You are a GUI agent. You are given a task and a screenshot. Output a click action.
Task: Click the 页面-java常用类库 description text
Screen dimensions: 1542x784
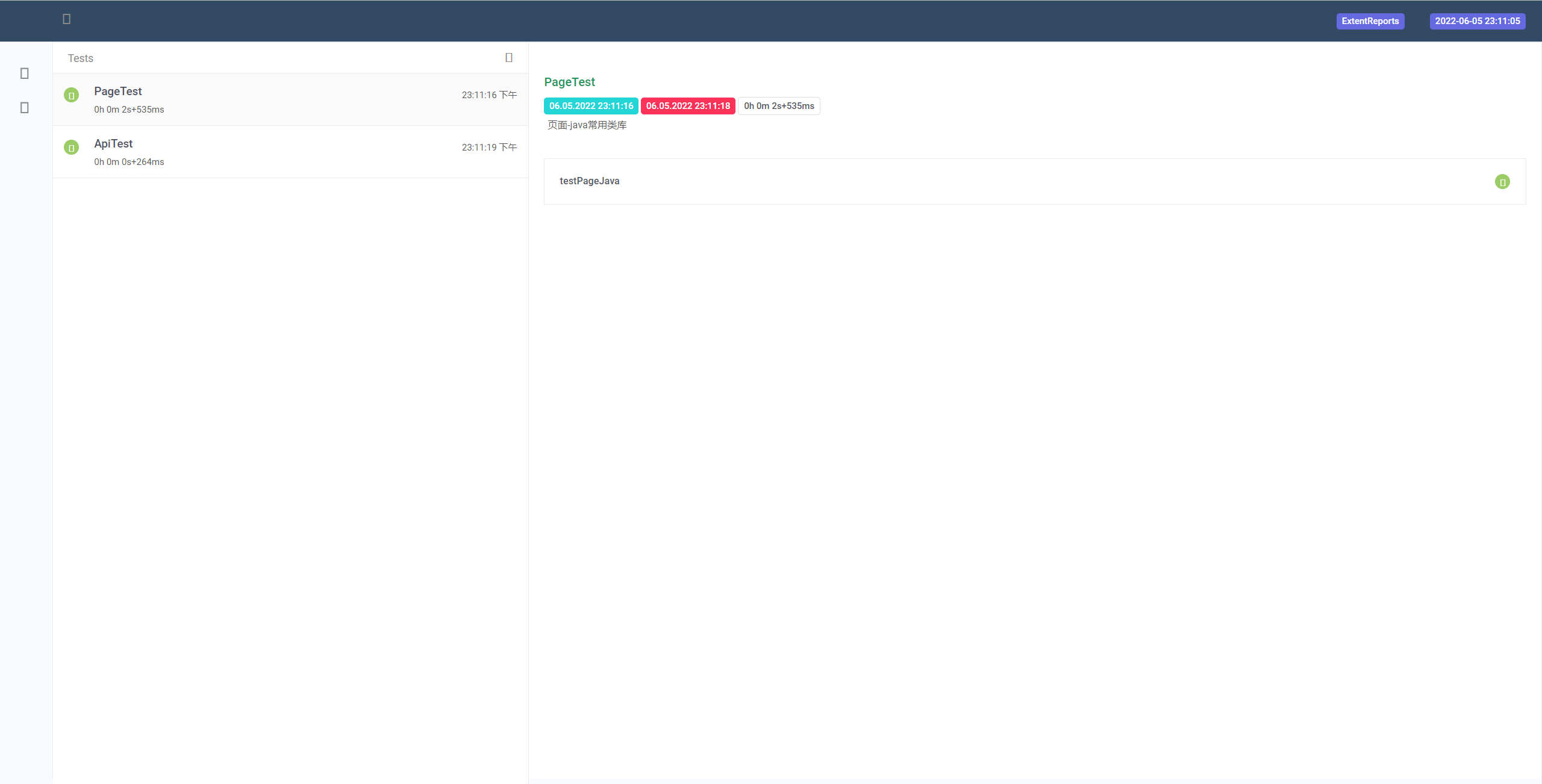pyautogui.click(x=587, y=125)
